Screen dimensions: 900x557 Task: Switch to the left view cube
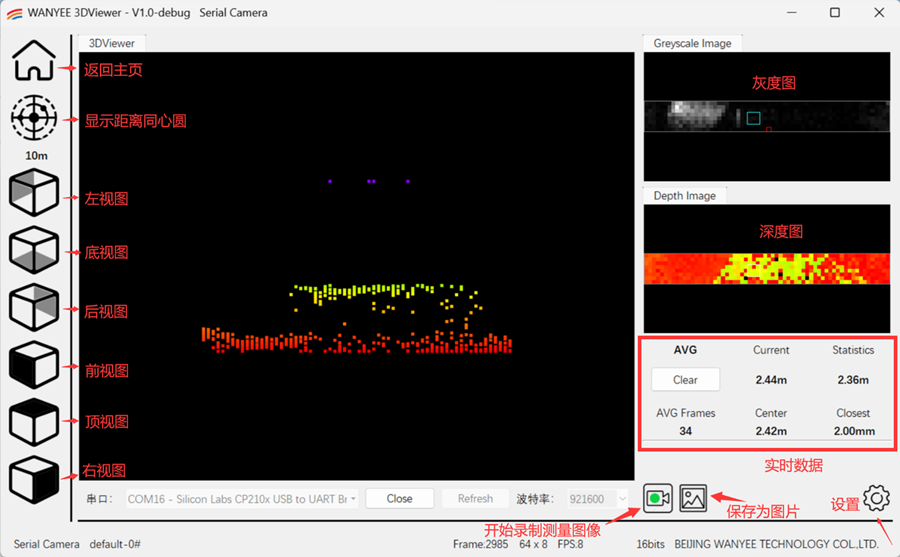coord(34,193)
